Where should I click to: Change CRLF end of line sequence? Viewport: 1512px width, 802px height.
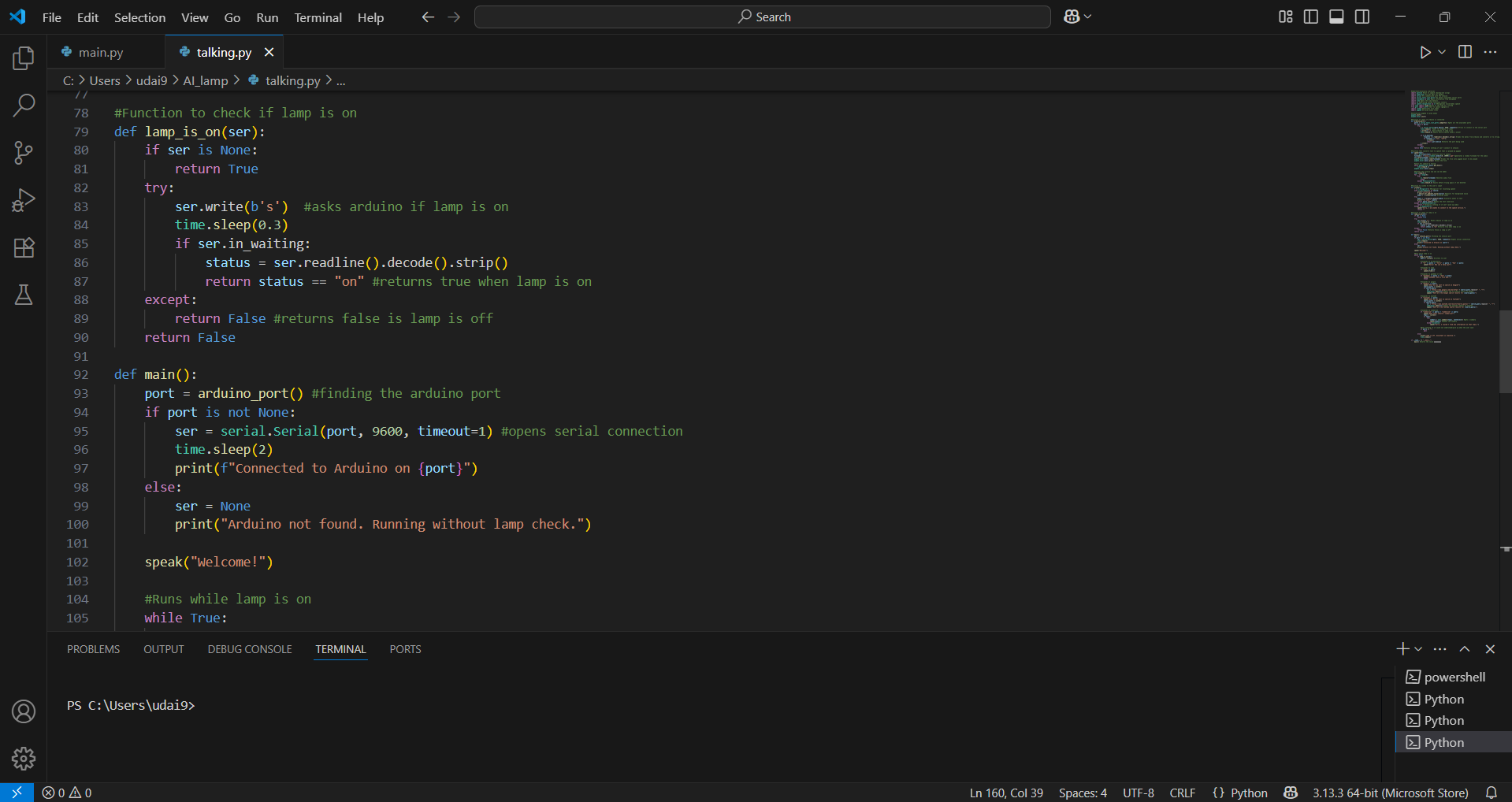click(x=1183, y=793)
